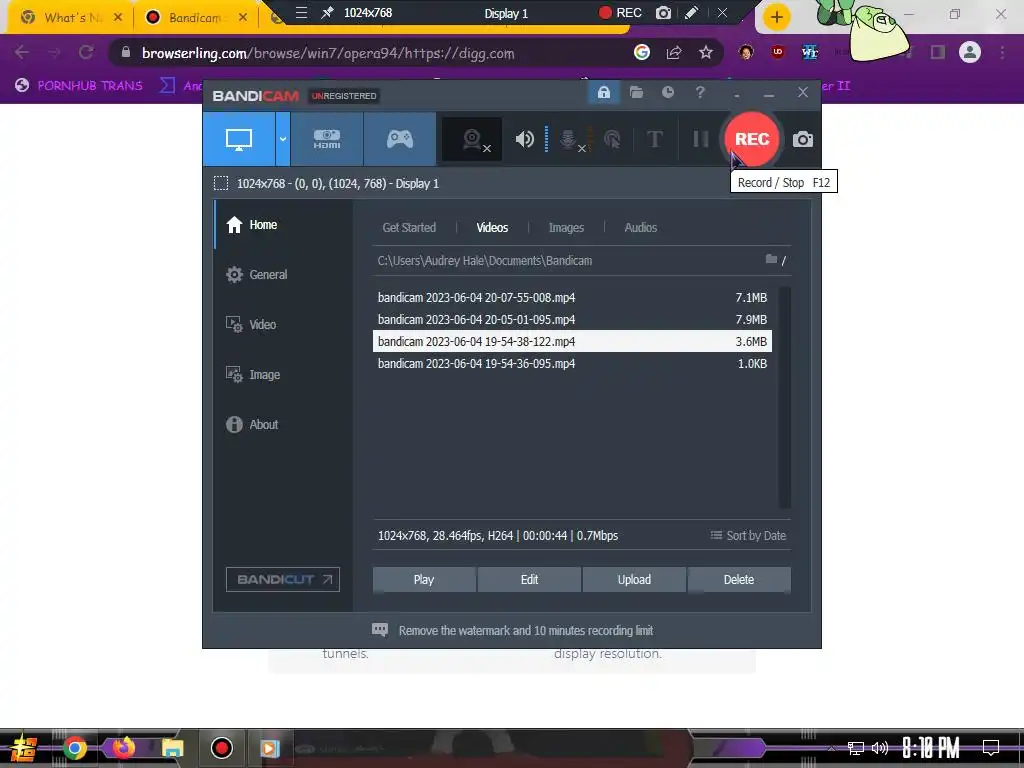The image size is (1024, 768).
Task: Switch to the Images tab
Action: tap(566, 227)
